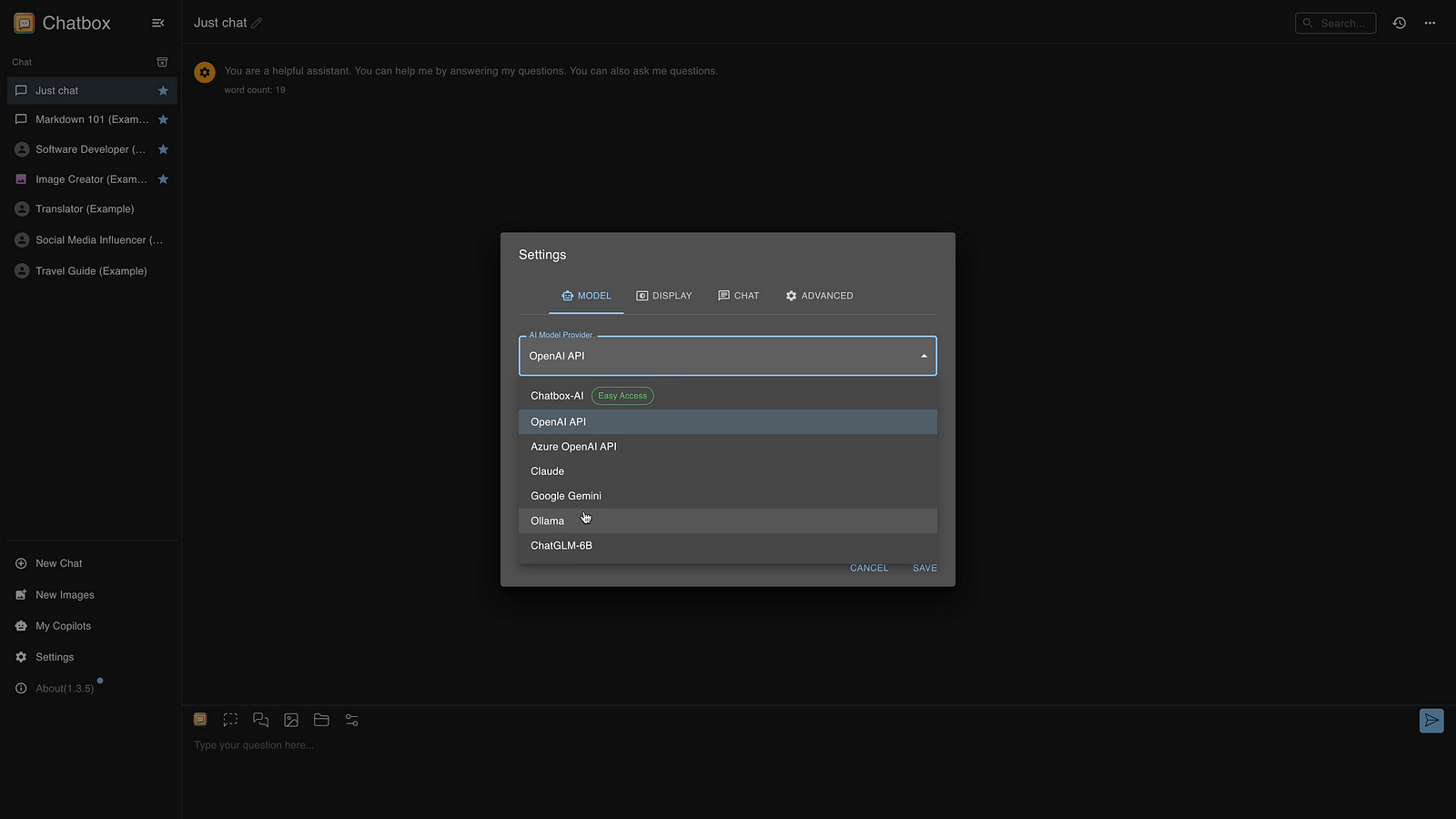
Task: Open chat history clock icon
Action: pos(1400,23)
